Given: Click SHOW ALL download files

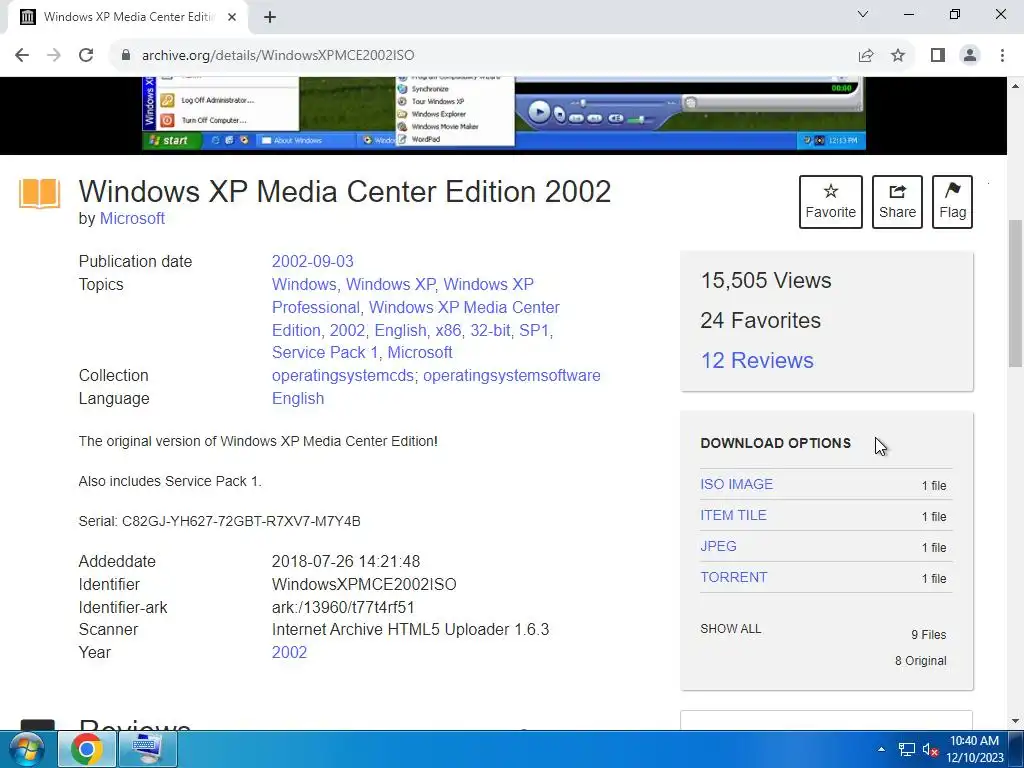Looking at the screenshot, I should [731, 629].
